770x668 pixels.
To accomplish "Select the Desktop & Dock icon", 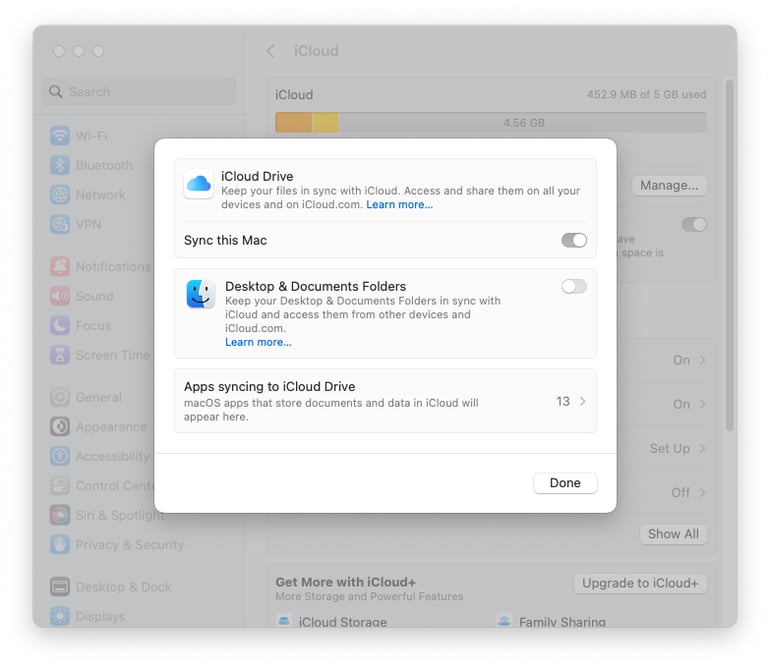I will pos(60,586).
